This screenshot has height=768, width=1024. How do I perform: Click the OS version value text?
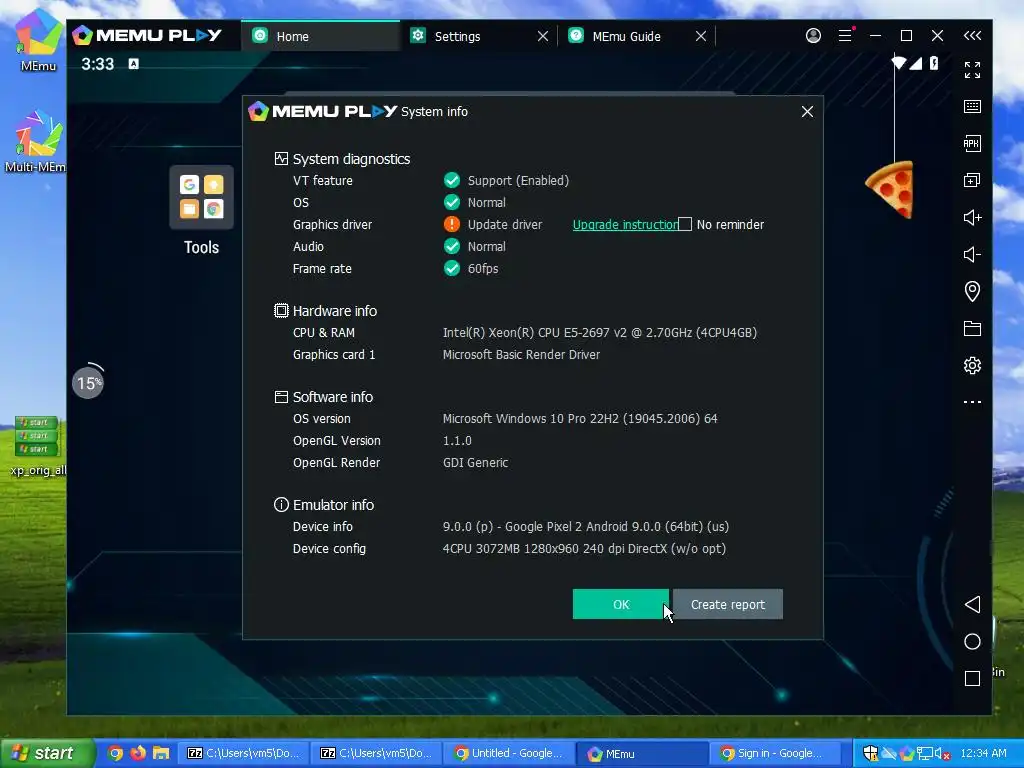point(580,419)
